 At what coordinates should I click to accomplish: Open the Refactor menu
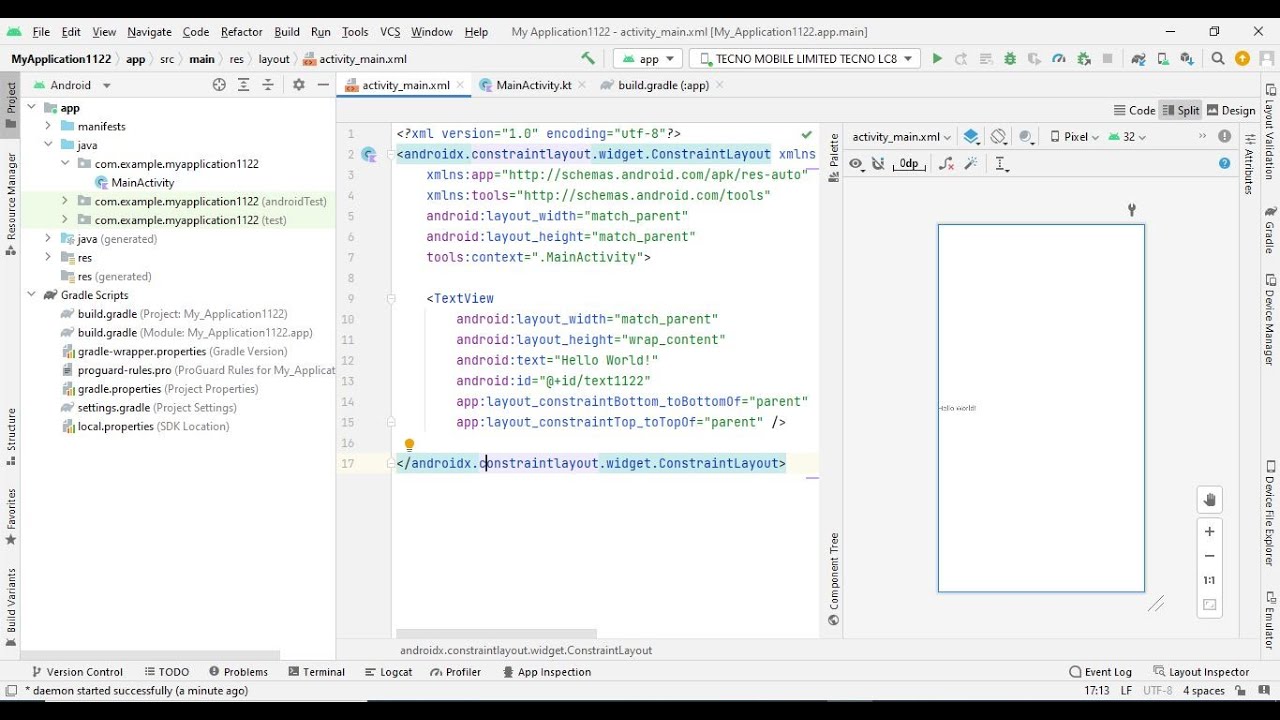click(x=241, y=32)
